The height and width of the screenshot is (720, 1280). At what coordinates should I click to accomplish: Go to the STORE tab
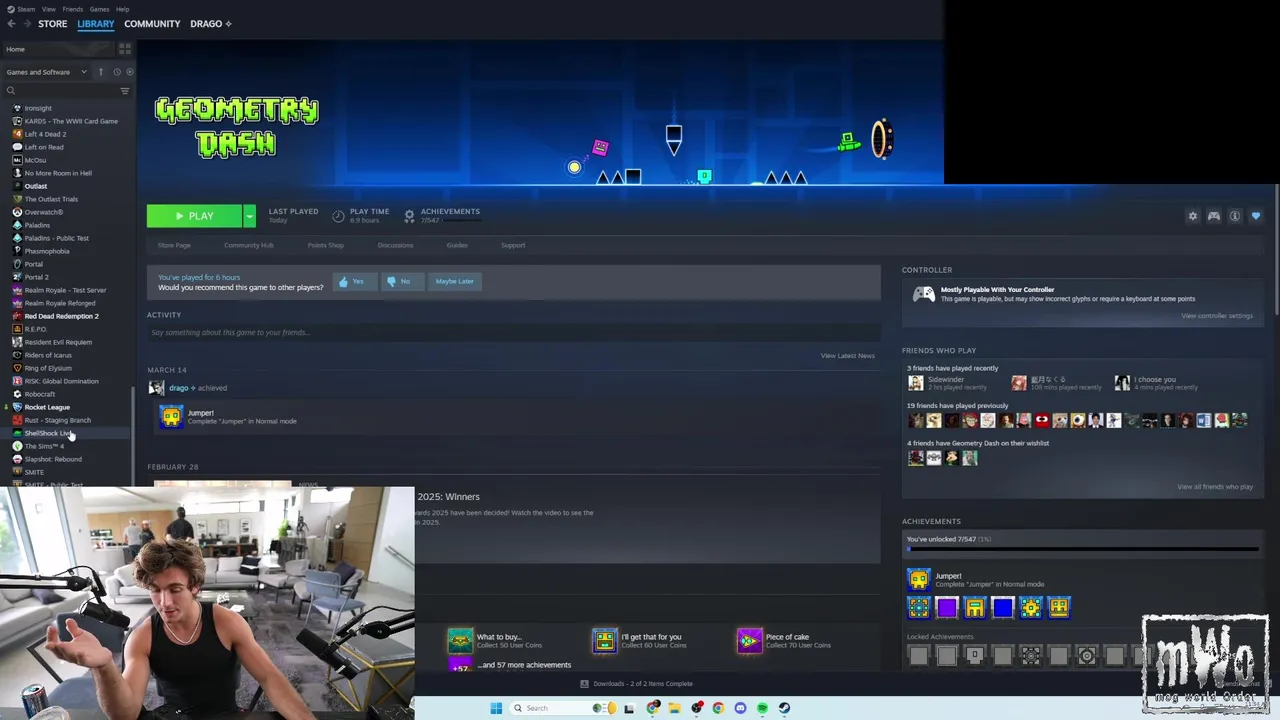[x=52, y=24]
